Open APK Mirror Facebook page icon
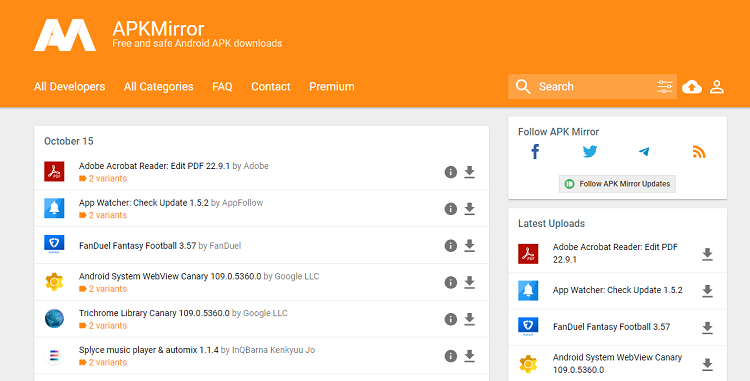Viewport: 750px width, 381px height. [x=535, y=152]
